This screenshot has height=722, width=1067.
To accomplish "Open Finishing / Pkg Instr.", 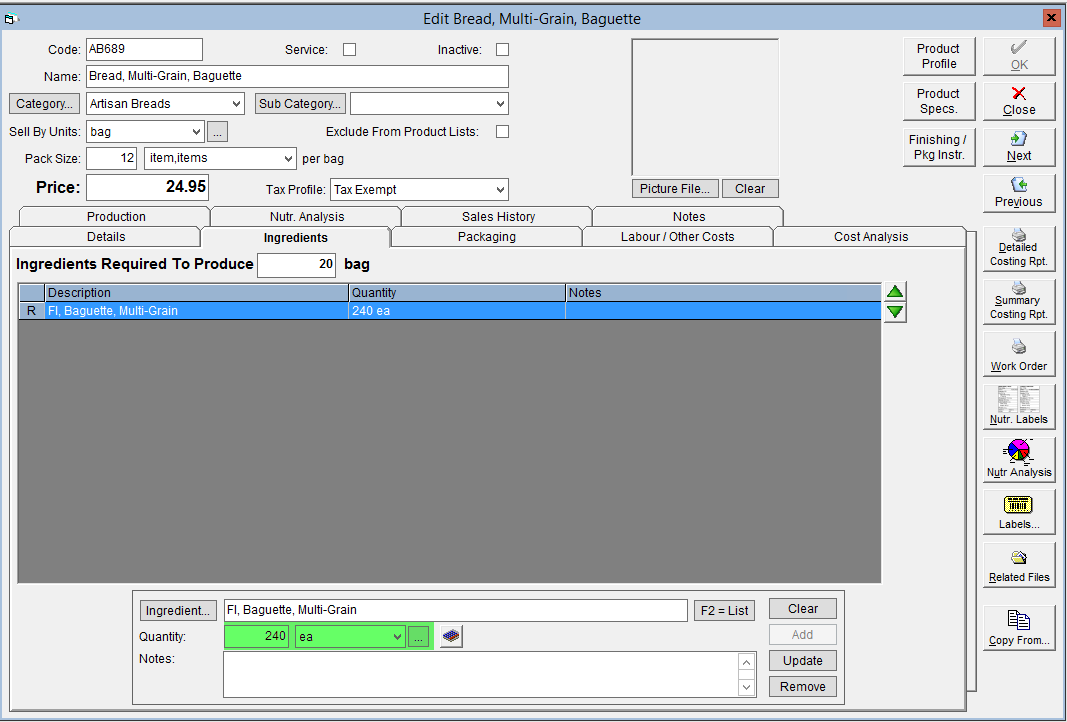I will (938, 147).
